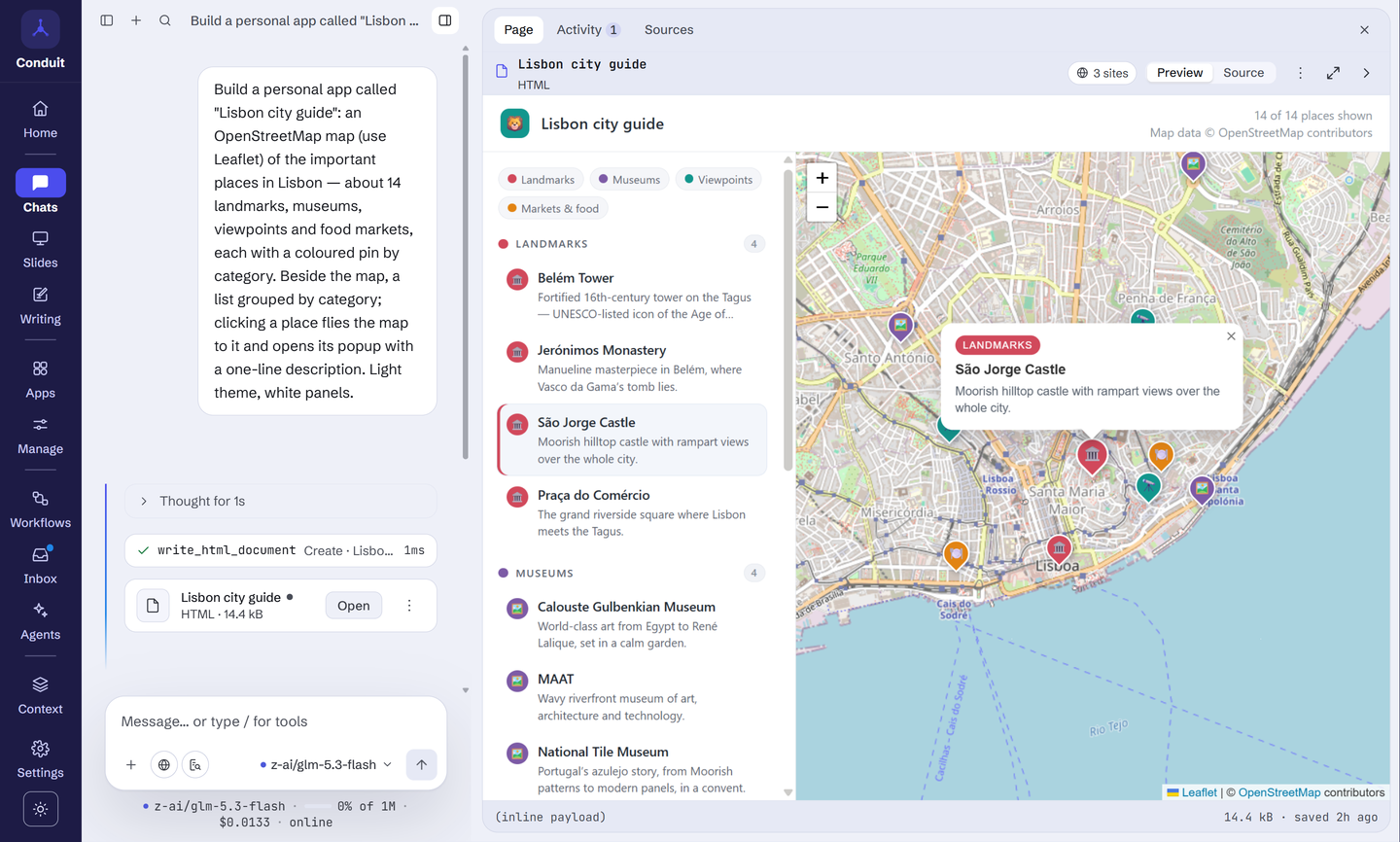Zoom in on the map

(822, 178)
